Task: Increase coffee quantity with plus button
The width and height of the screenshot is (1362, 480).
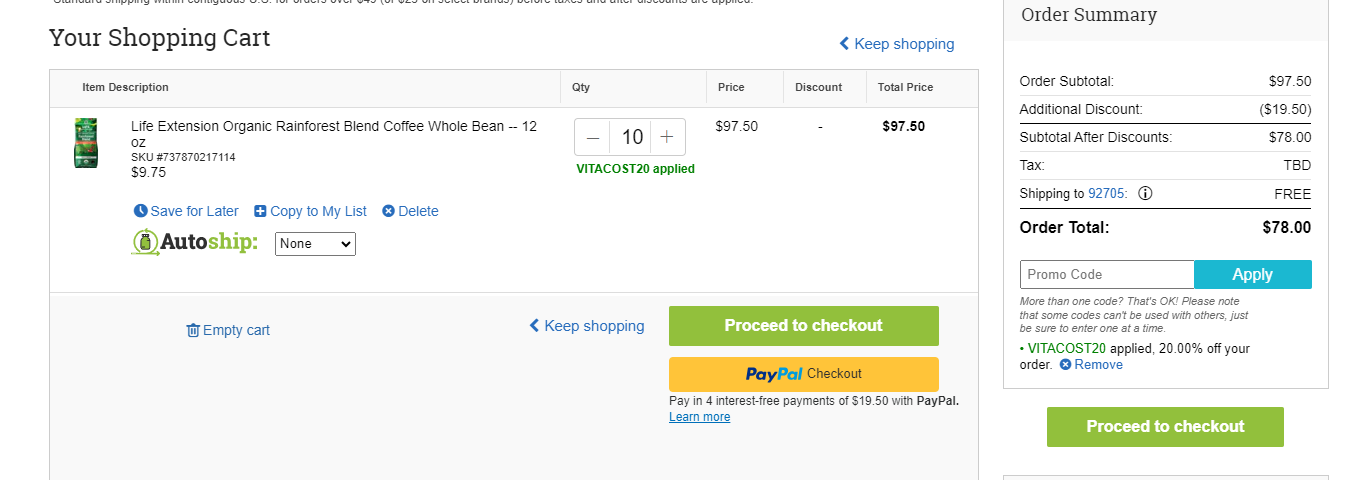Action: [667, 137]
